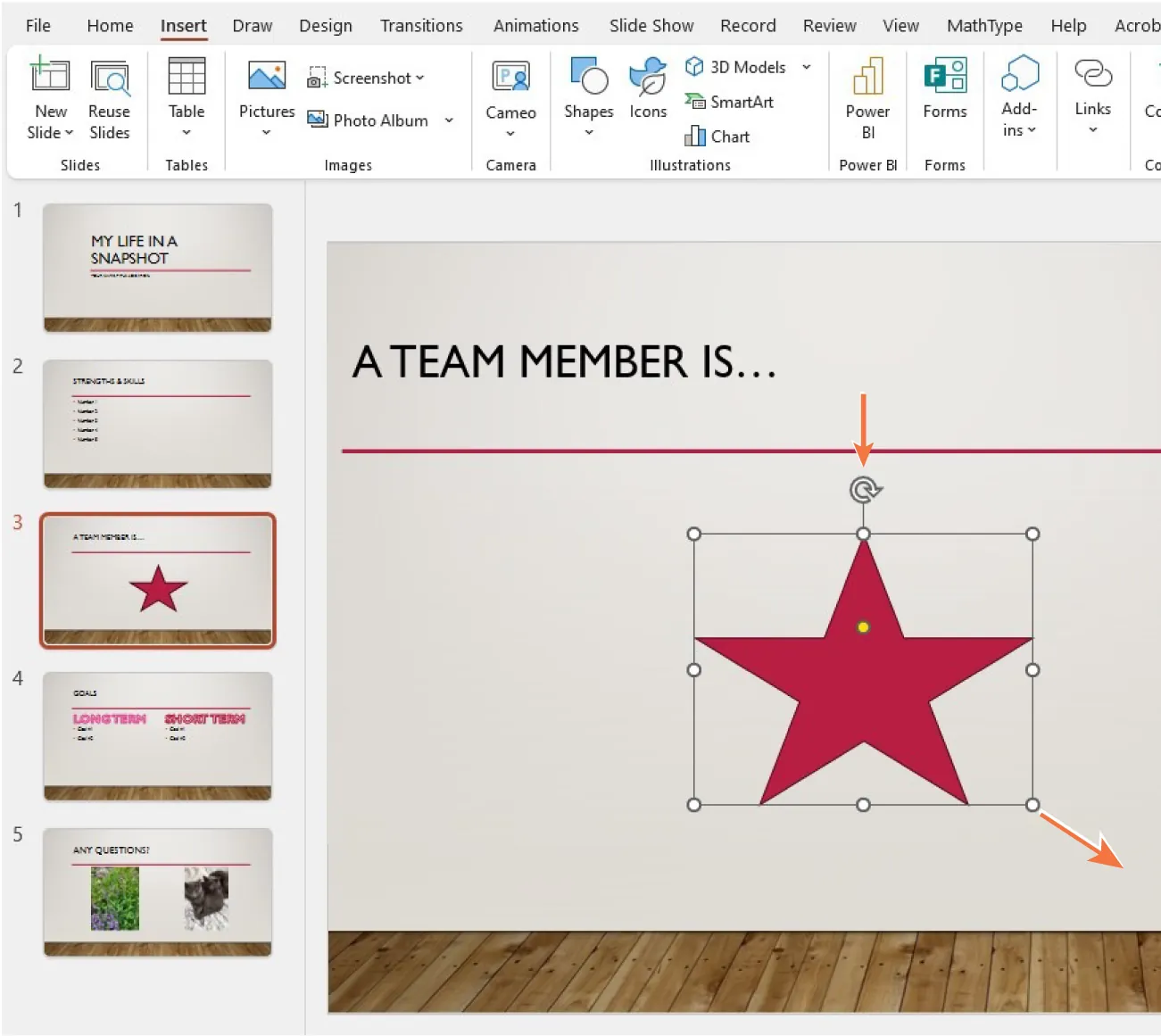Expand the Screenshot dropdown

point(418,78)
